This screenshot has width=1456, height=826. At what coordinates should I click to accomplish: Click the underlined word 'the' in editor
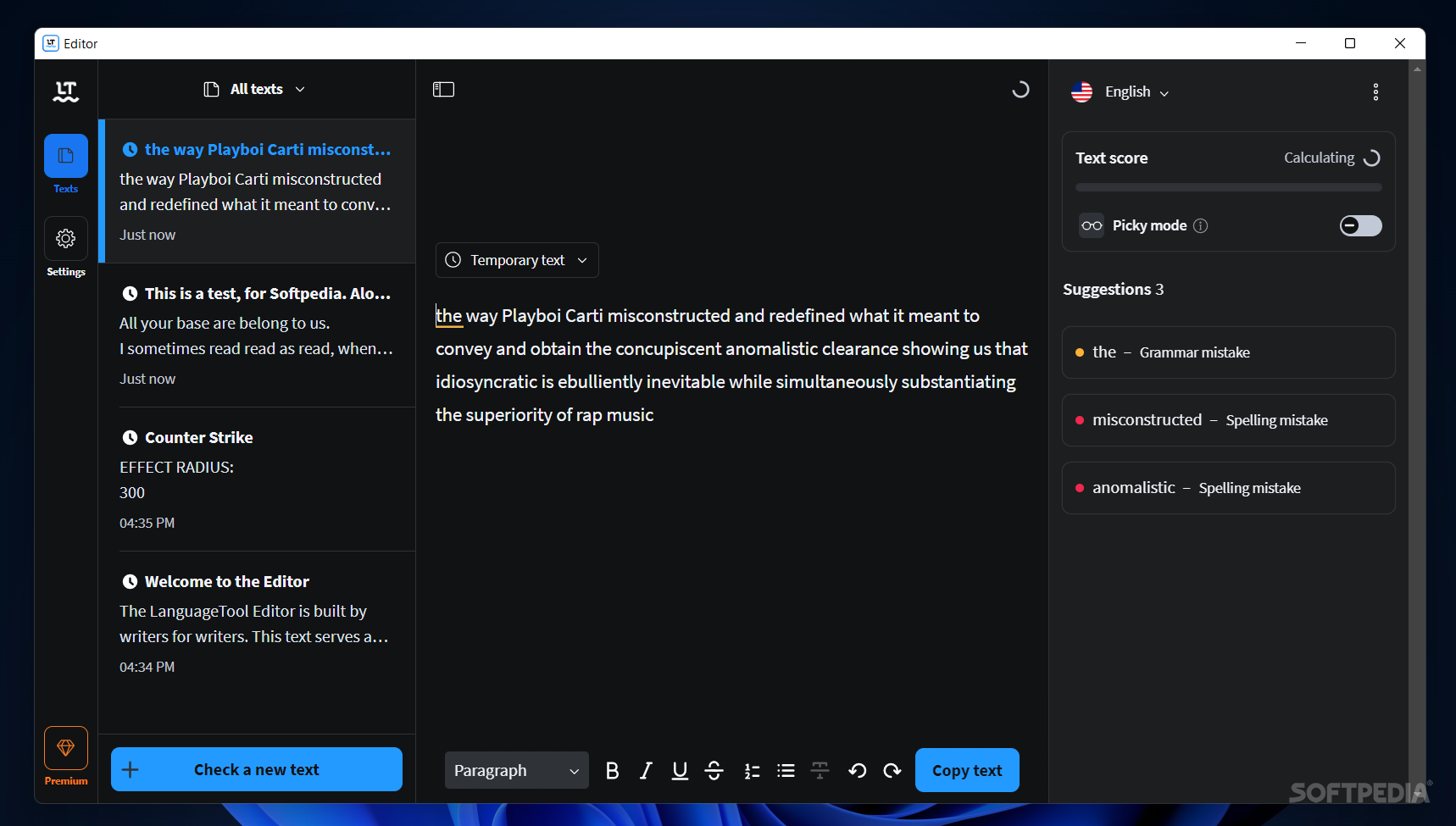tap(448, 316)
